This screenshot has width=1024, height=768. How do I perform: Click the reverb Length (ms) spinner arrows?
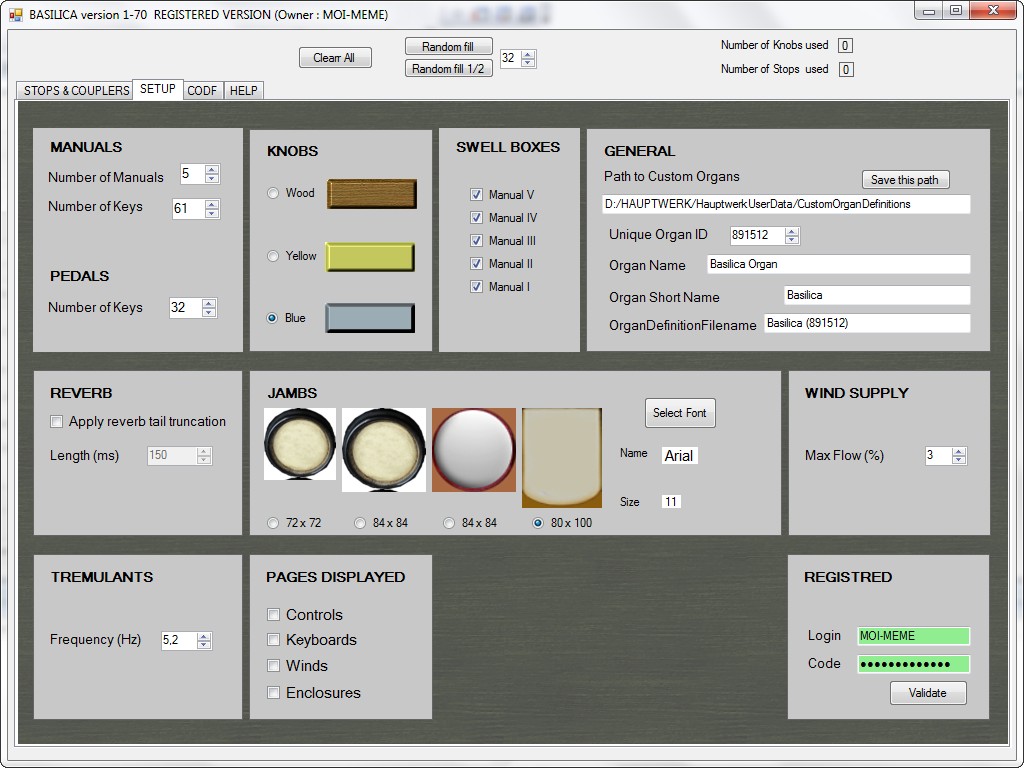pos(204,456)
